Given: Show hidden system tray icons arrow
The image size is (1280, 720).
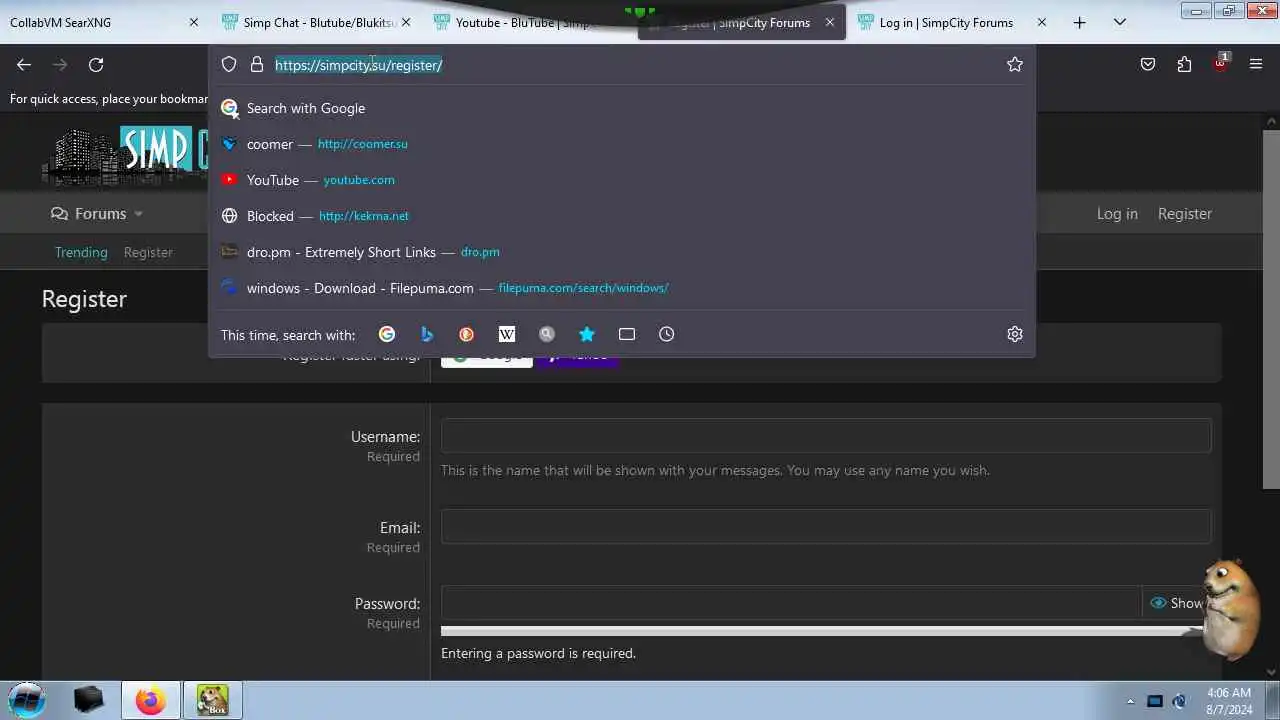Looking at the screenshot, I should (1130, 701).
